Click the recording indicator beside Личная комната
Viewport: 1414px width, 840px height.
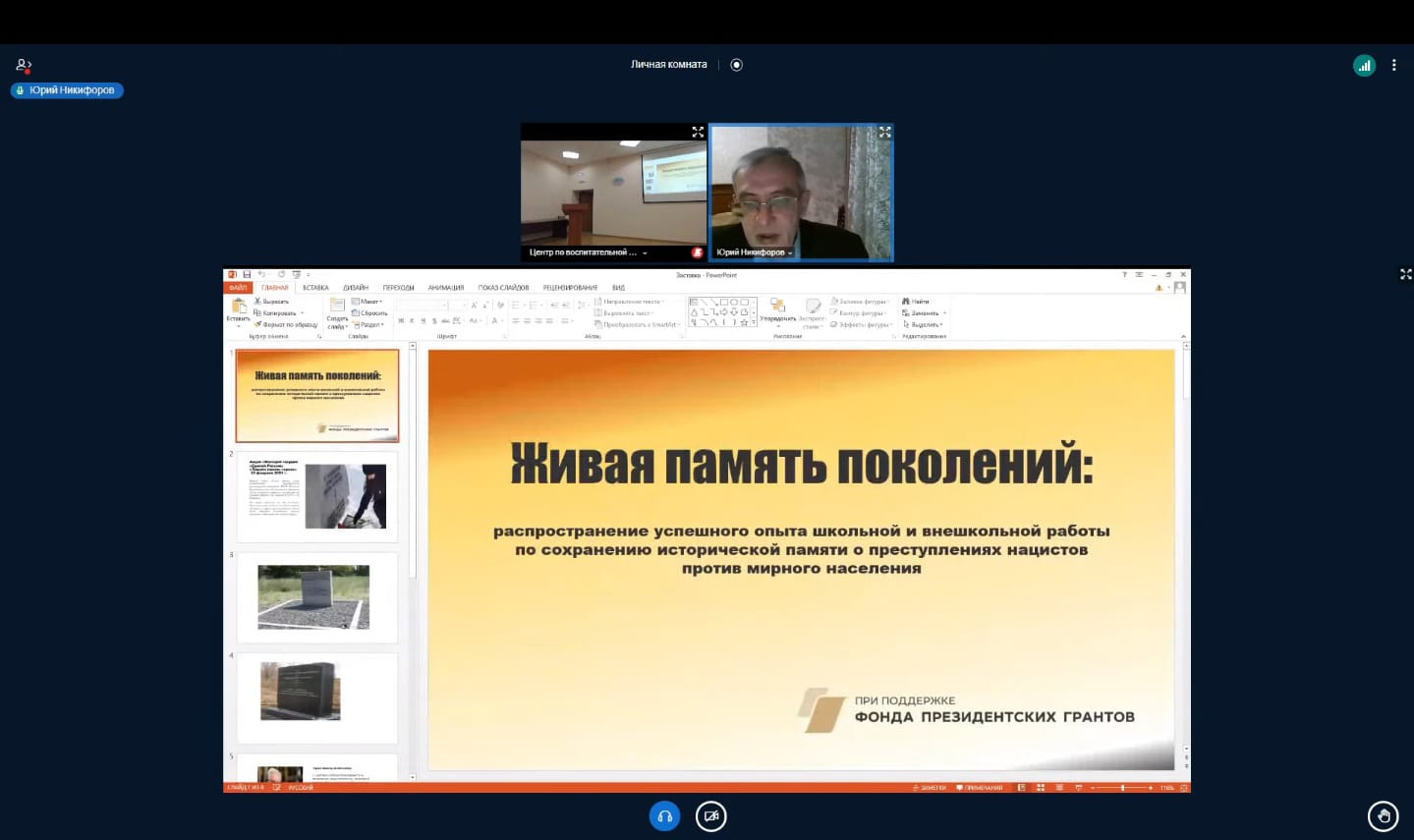coord(737,65)
